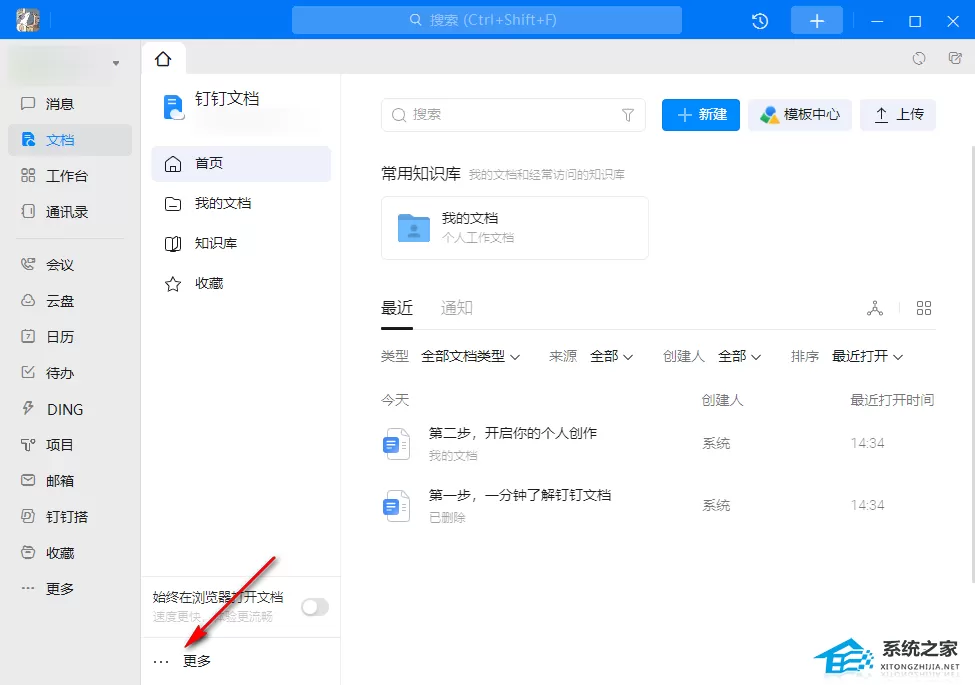Open document in new window icon
The width and height of the screenshot is (975, 685).
click(x=955, y=58)
